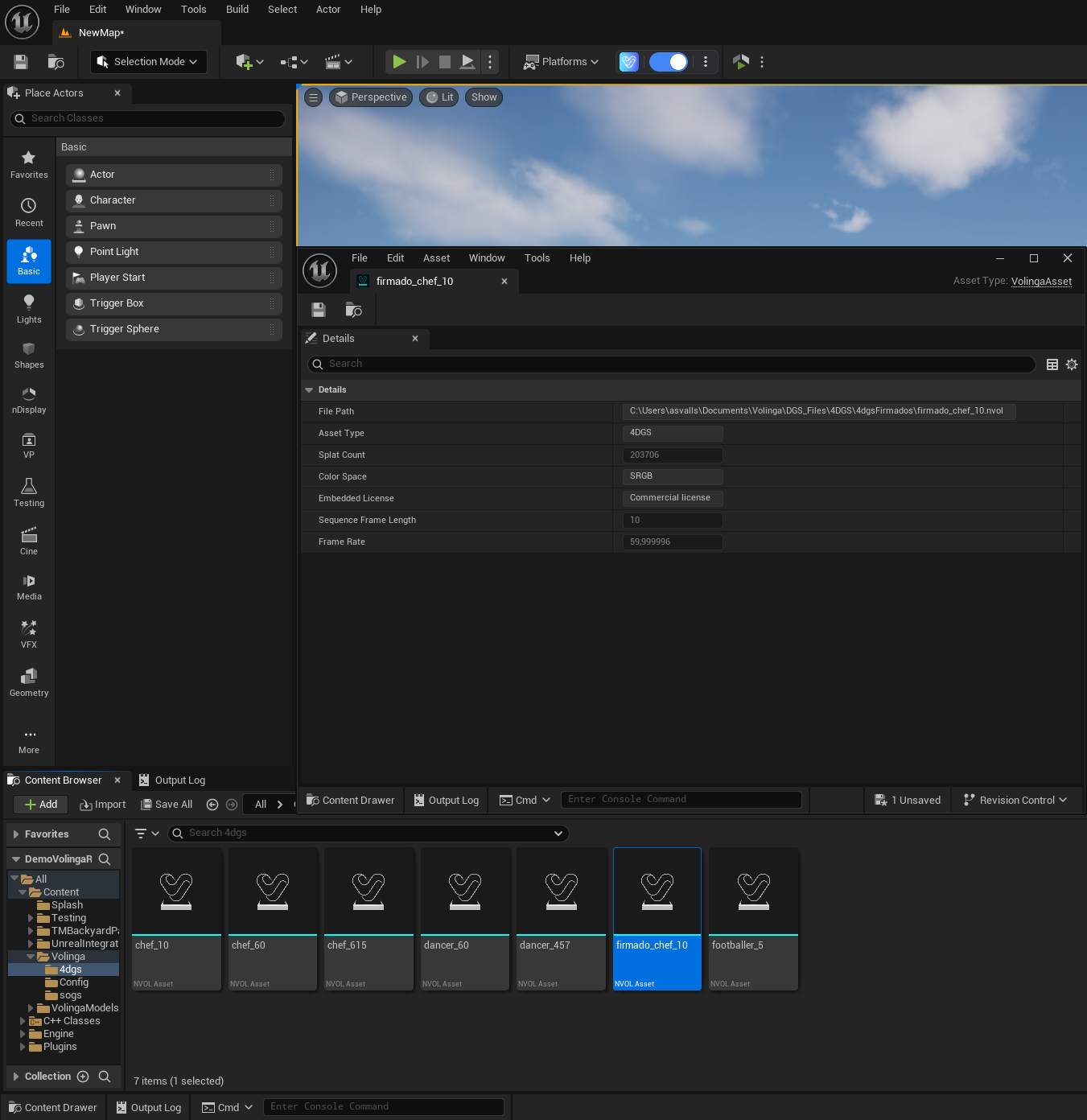Open the Blueprints dropdown icon

tap(294, 62)
